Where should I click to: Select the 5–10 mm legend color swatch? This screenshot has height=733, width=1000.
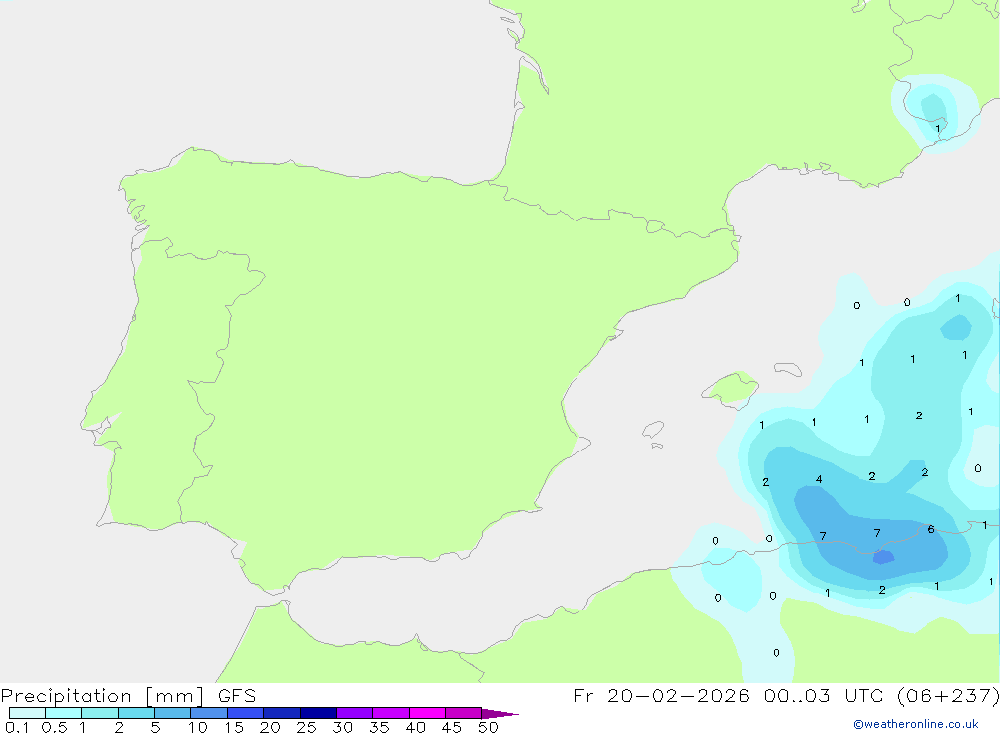pyautogui.click(x=173, y=713)
